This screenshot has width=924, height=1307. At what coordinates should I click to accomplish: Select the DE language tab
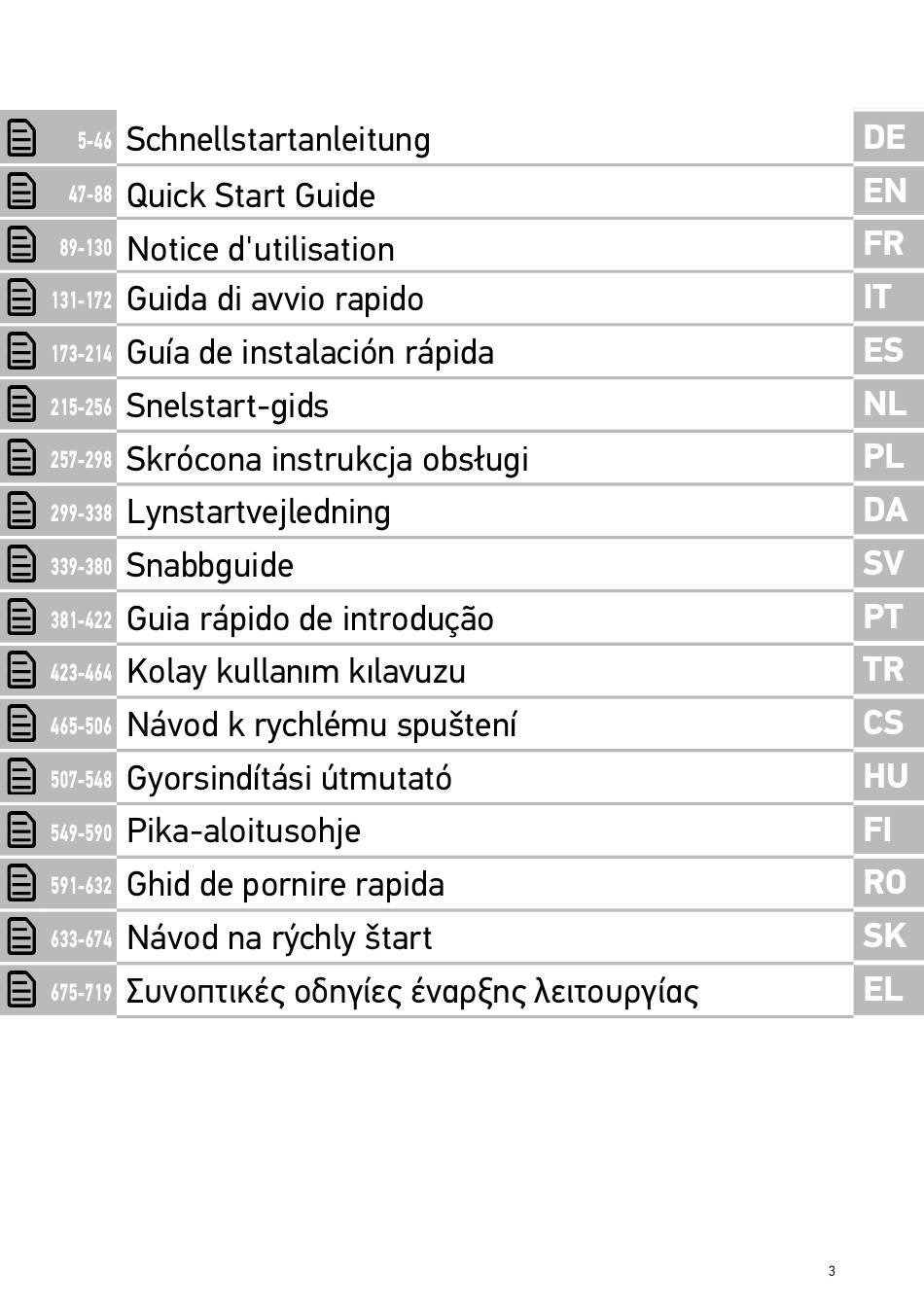click(886, 138)
